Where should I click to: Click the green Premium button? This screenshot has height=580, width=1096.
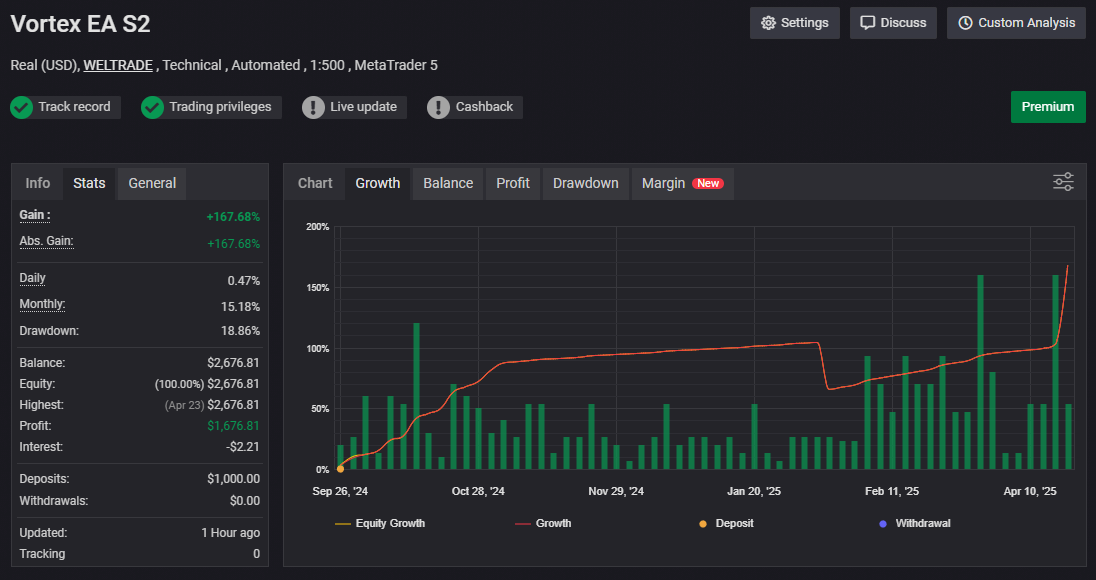coord(1048,107)
